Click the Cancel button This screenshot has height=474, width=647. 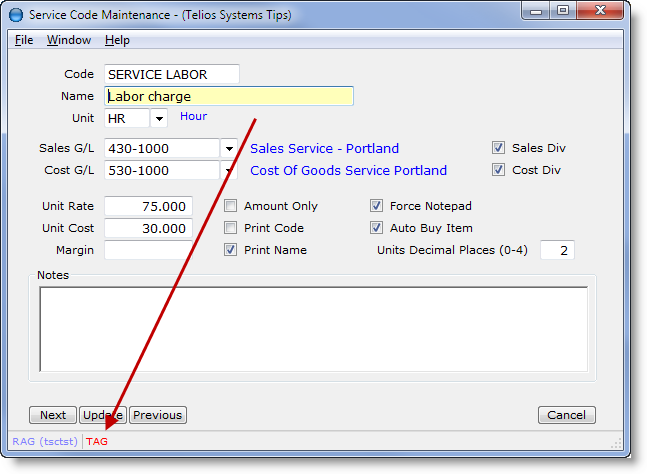coord(566,415)
